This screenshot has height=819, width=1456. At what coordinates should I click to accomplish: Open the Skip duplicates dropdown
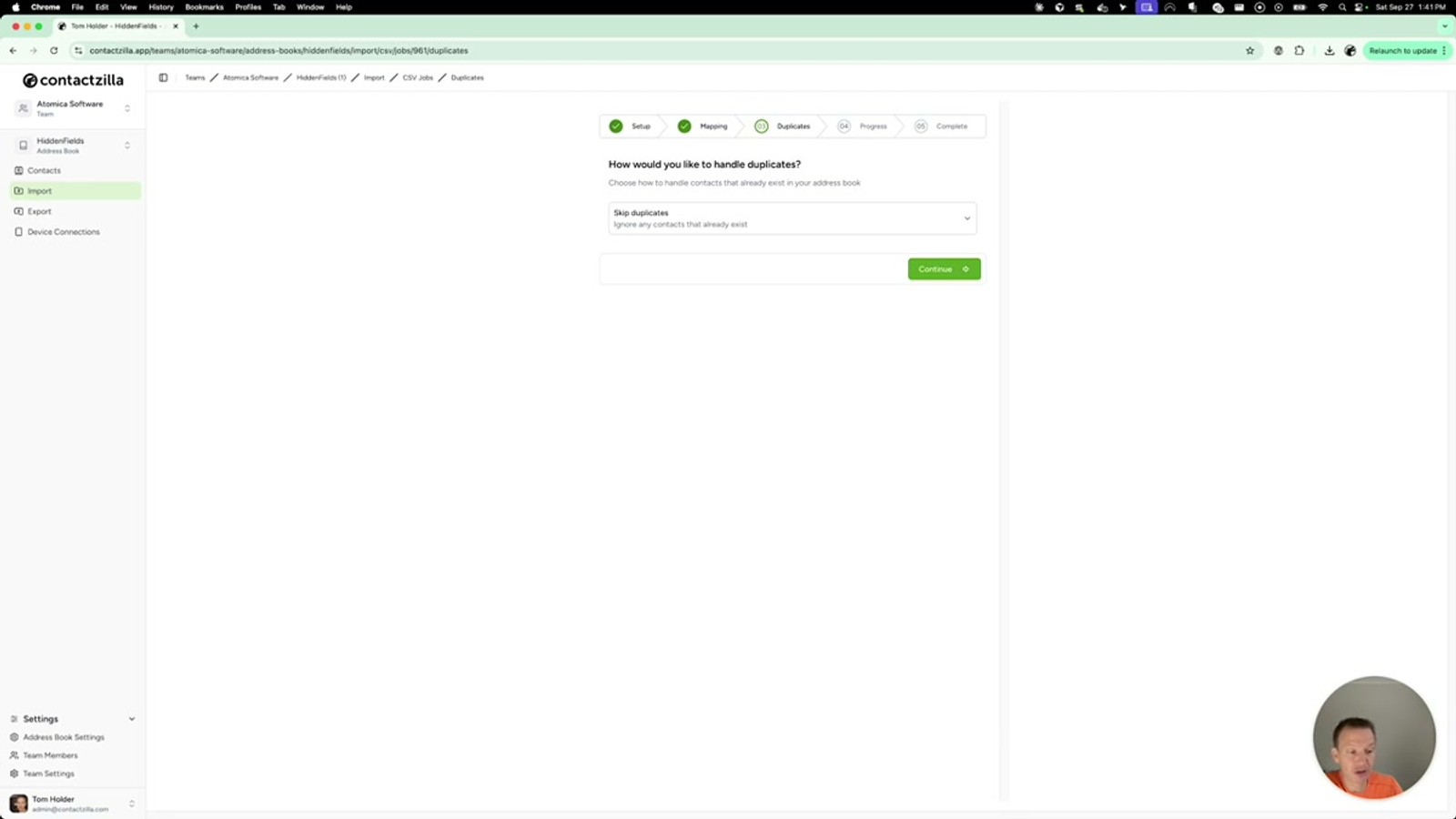coord(792,218)
